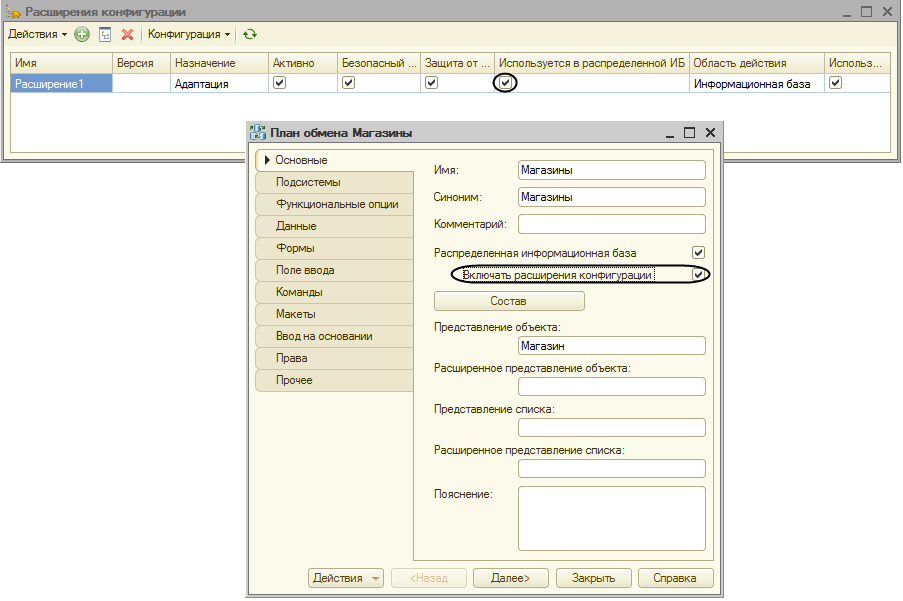
Task: Toggle the Активно checkbox for Расширение1
Action: (279, 83)
